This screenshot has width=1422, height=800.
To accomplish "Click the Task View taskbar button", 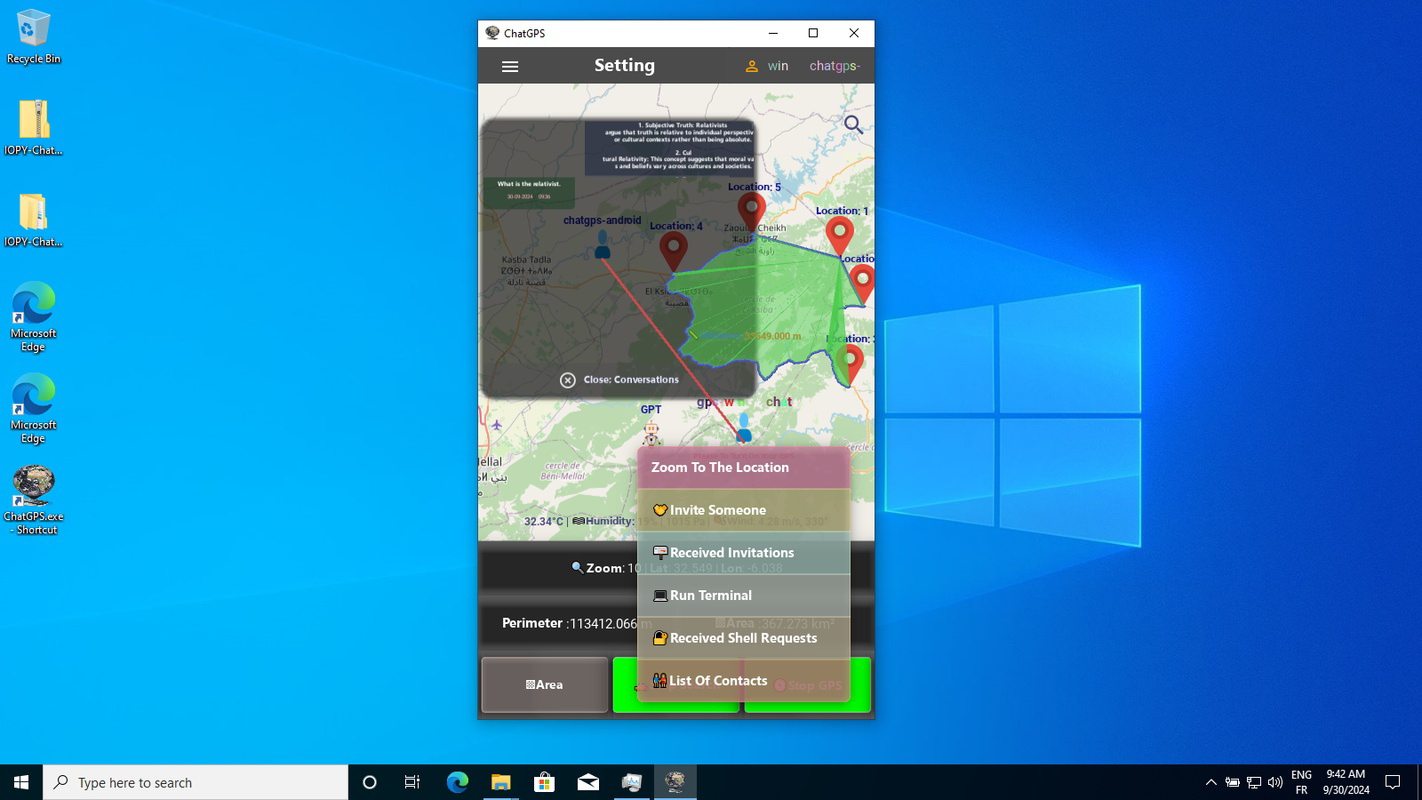I will point(412,782).
